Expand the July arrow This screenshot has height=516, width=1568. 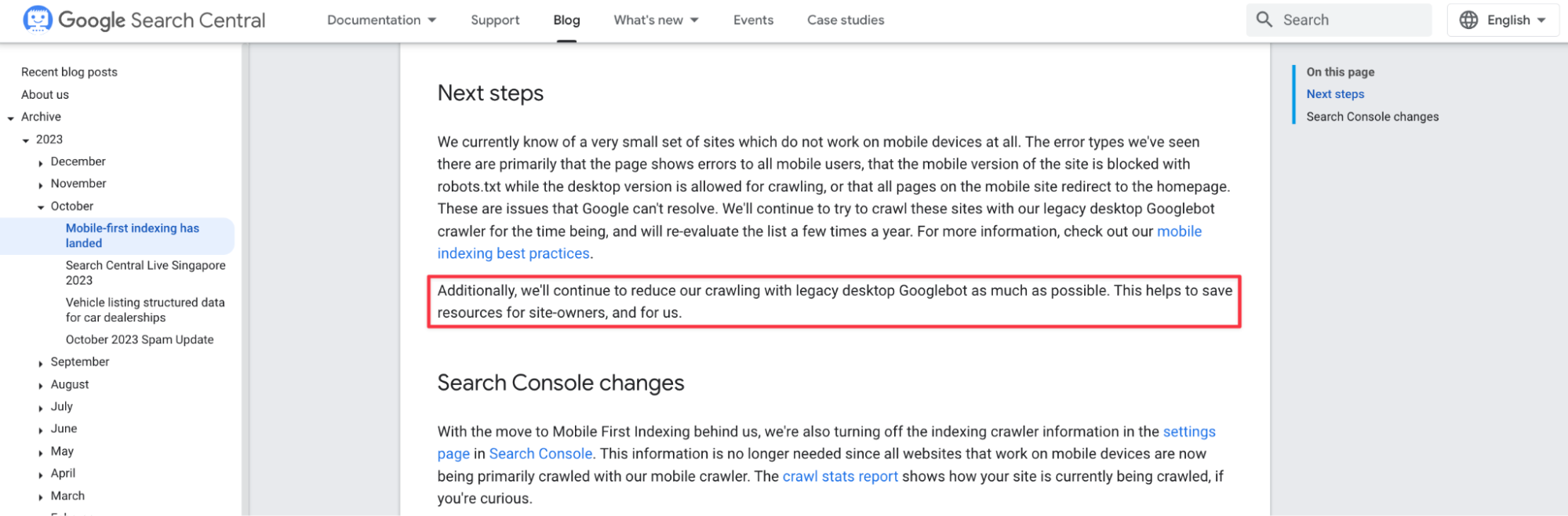[41, 409]
